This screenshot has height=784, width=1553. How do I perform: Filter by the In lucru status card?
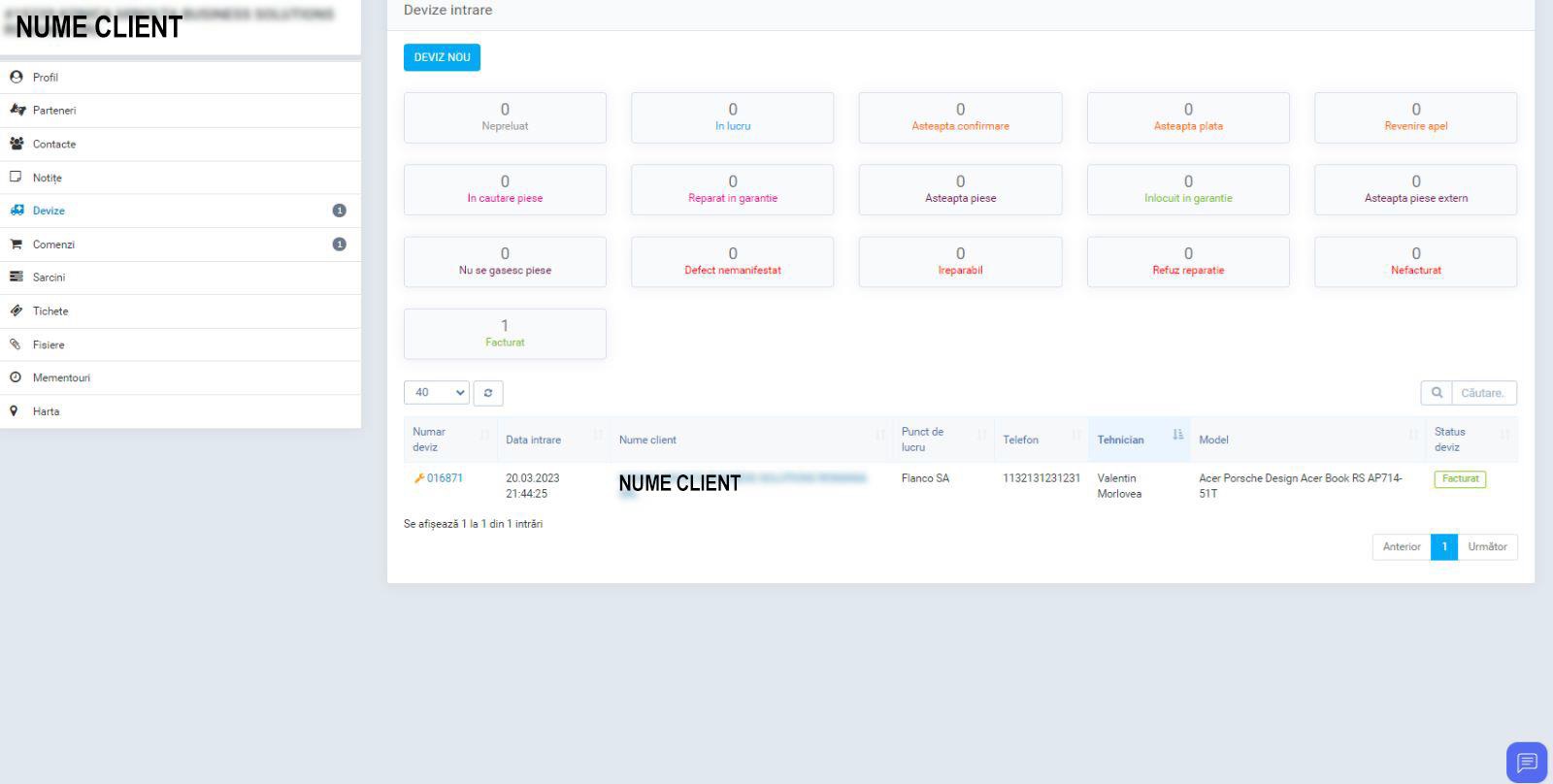(x=732, y=117)
